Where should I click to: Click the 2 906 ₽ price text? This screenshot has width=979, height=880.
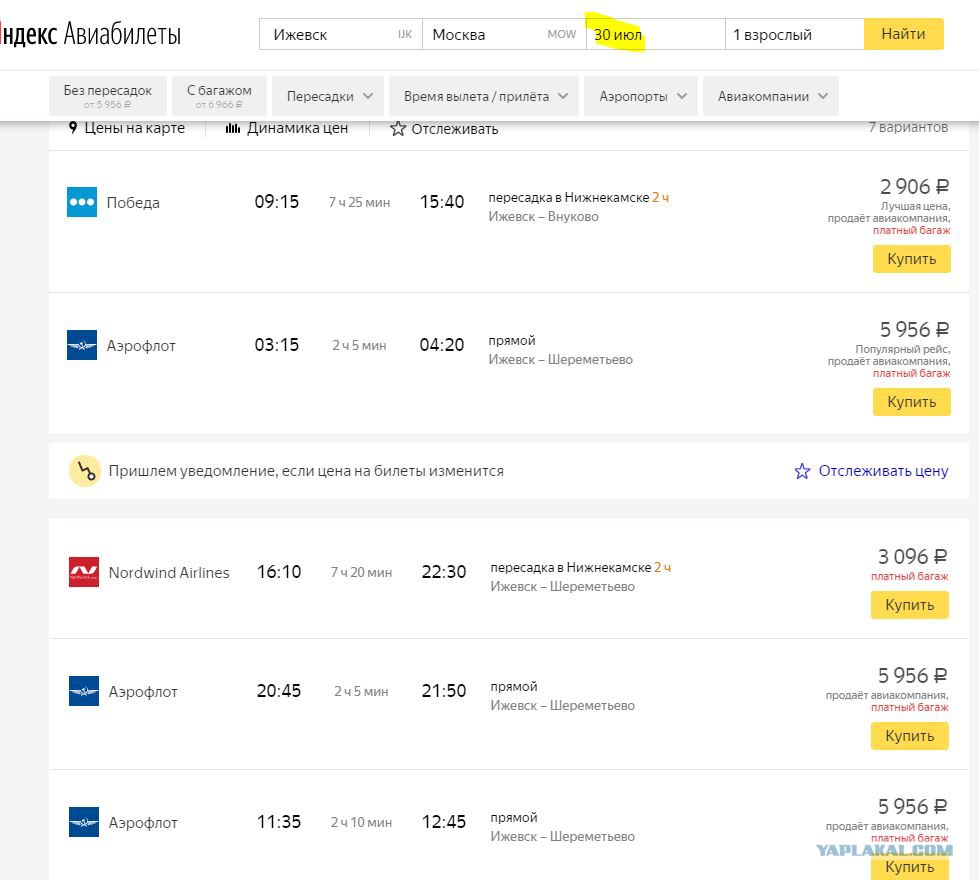tap(915, 186)
